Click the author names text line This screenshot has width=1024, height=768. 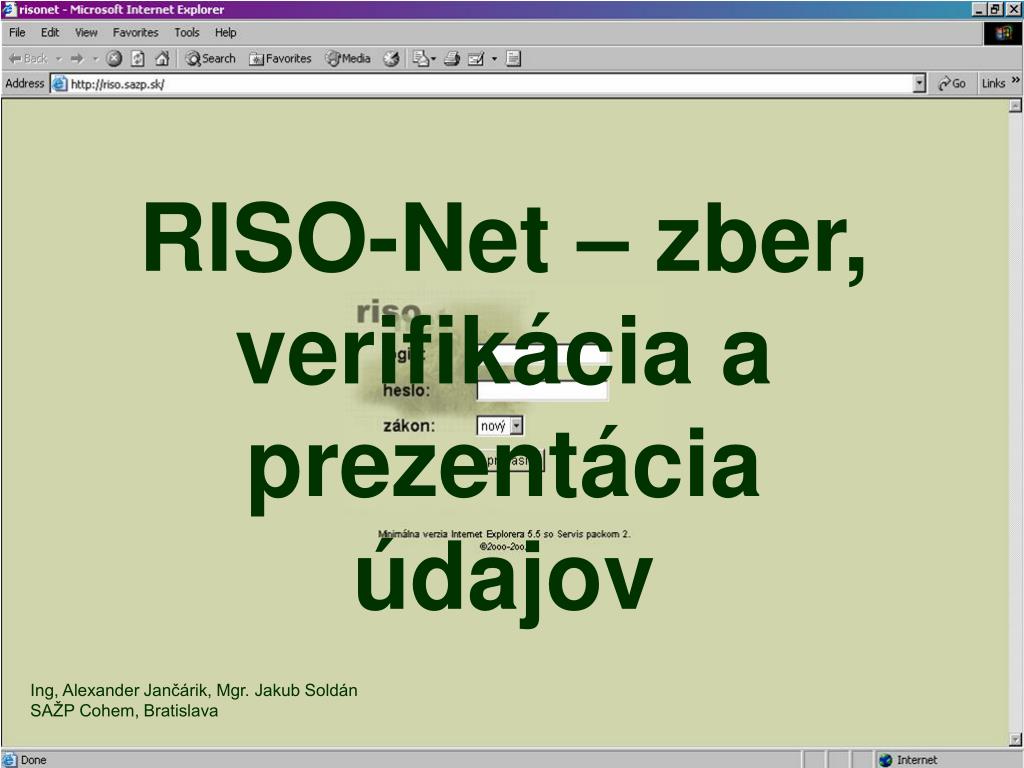pyautogui.click(x=194, y=690)
